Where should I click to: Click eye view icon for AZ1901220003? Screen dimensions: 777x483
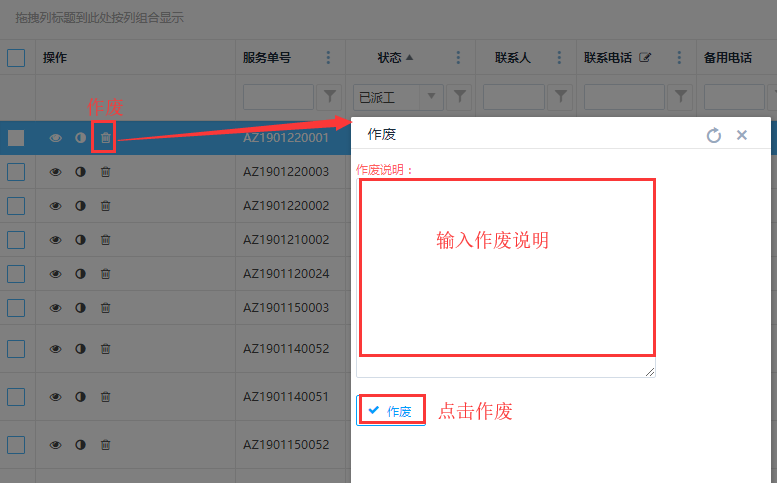56,172
